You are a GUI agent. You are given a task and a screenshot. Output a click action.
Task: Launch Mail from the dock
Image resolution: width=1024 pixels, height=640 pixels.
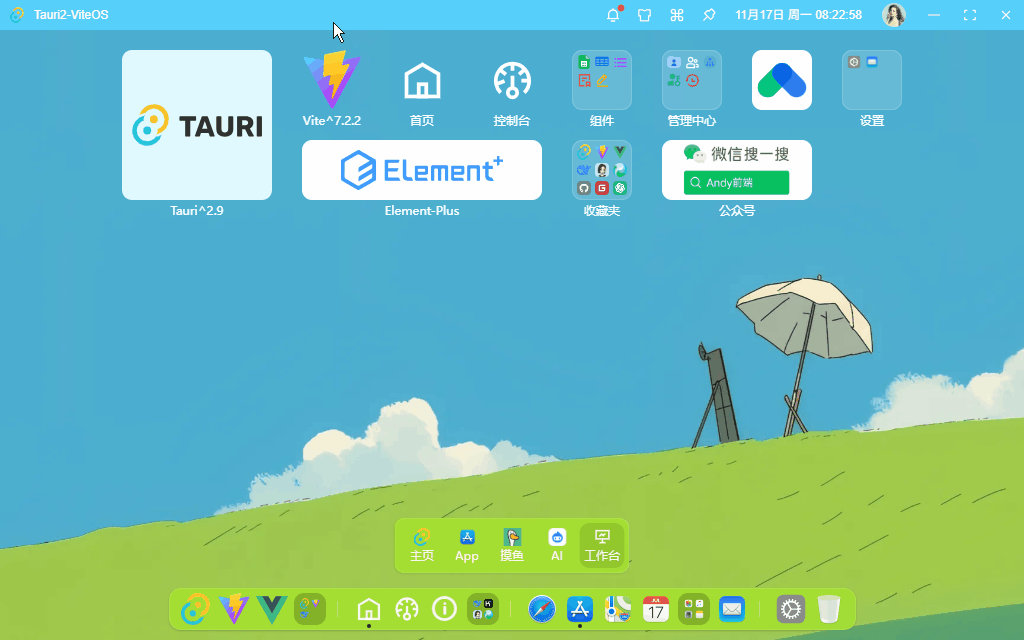(x=732, y=609)
